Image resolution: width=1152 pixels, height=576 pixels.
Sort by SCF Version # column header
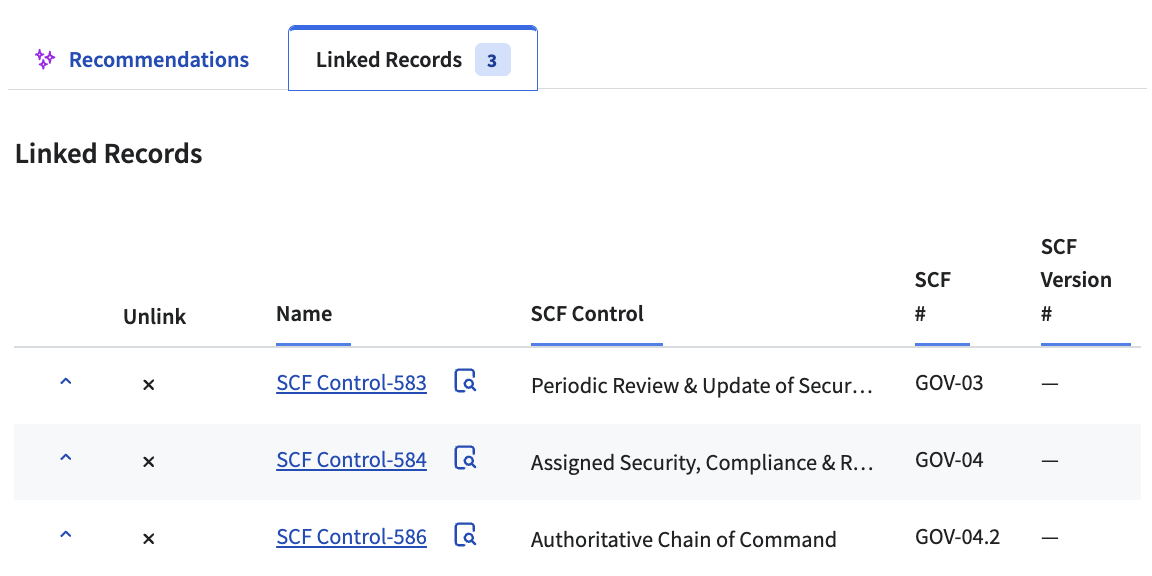pyautogui.click(x=1076, y=280)
